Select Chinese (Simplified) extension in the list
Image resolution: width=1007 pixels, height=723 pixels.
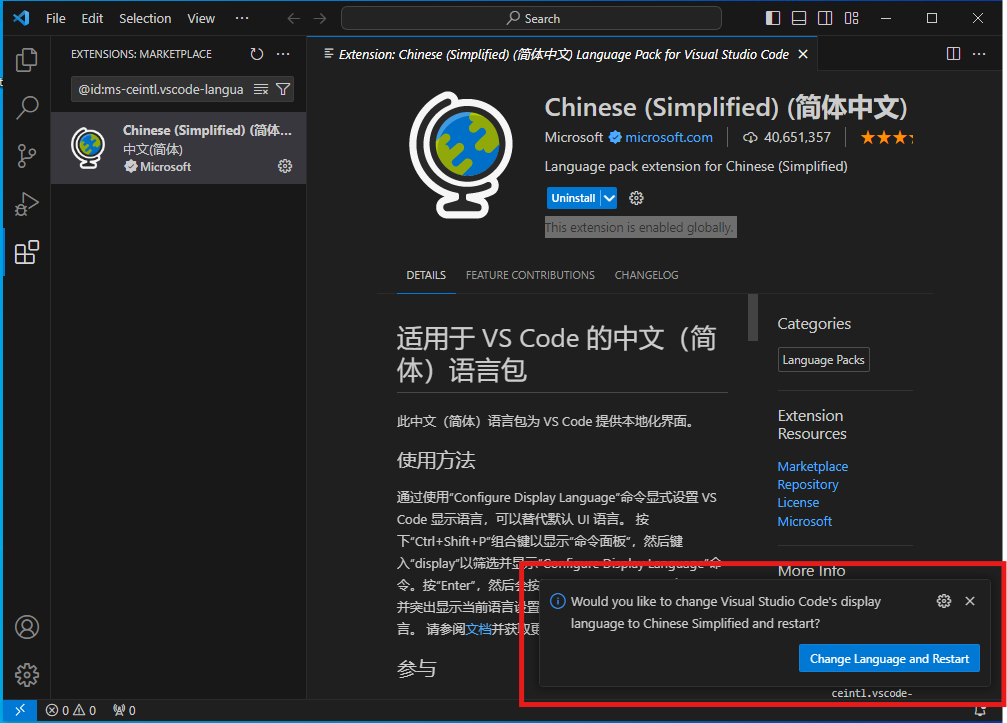coord(179,148)
